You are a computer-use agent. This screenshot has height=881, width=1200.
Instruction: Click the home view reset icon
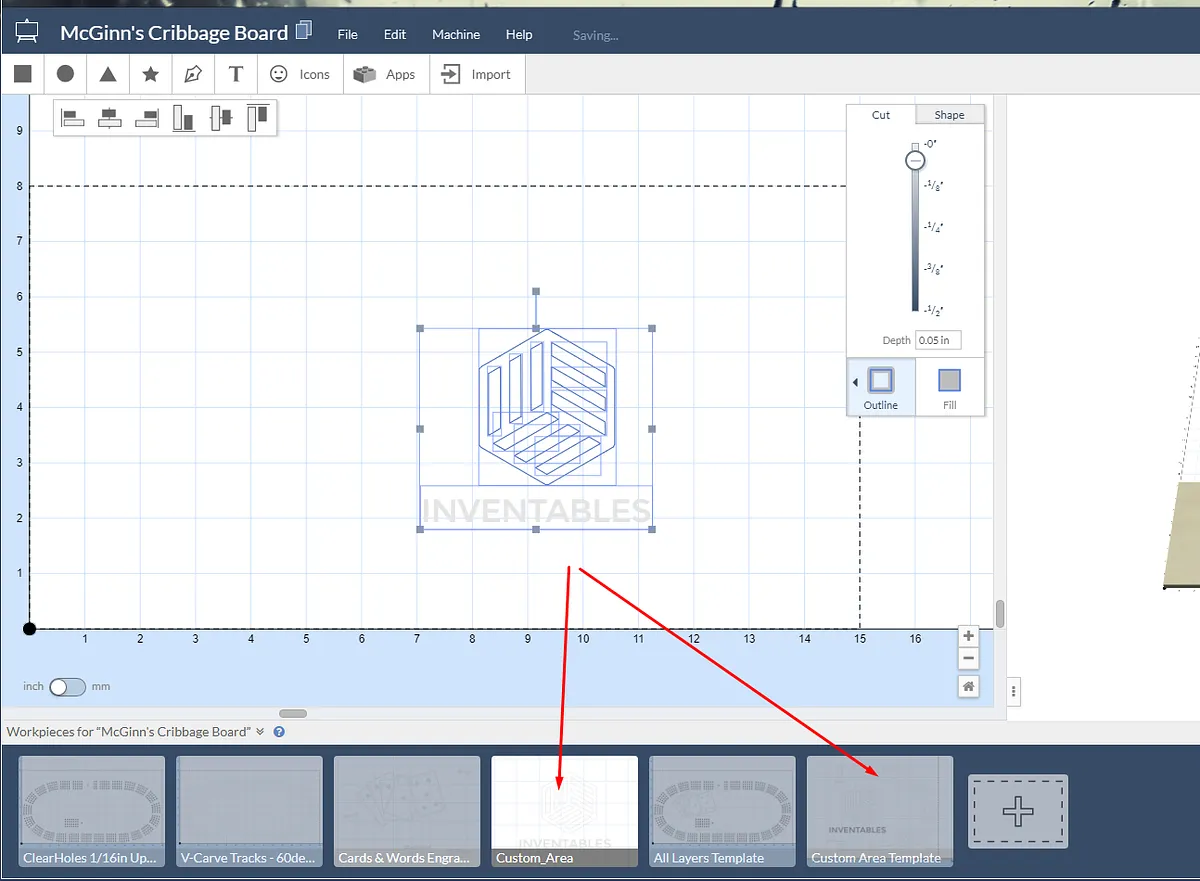[x=967, y=686]
